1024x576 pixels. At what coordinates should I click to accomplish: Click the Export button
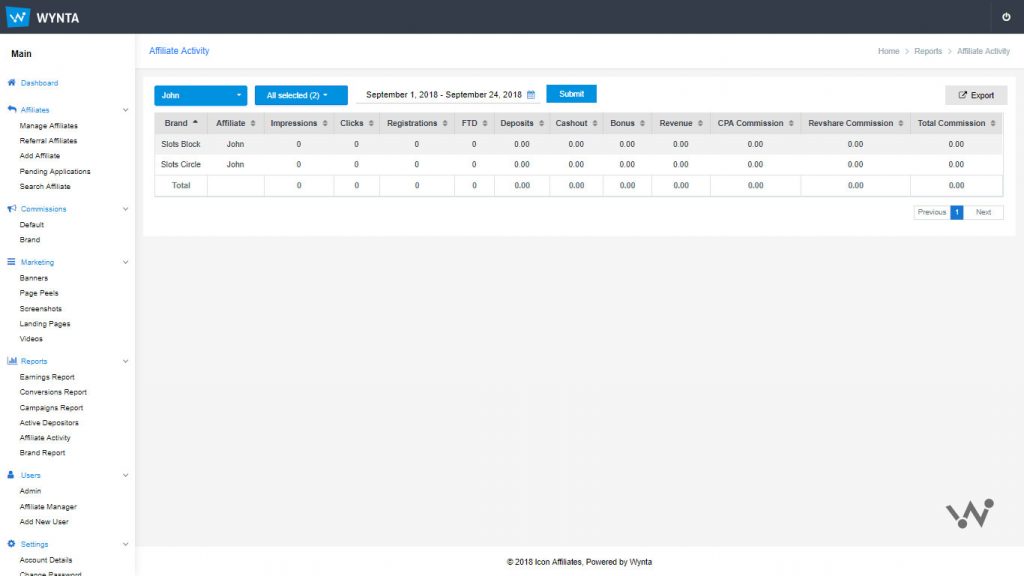tap(976, 95)
